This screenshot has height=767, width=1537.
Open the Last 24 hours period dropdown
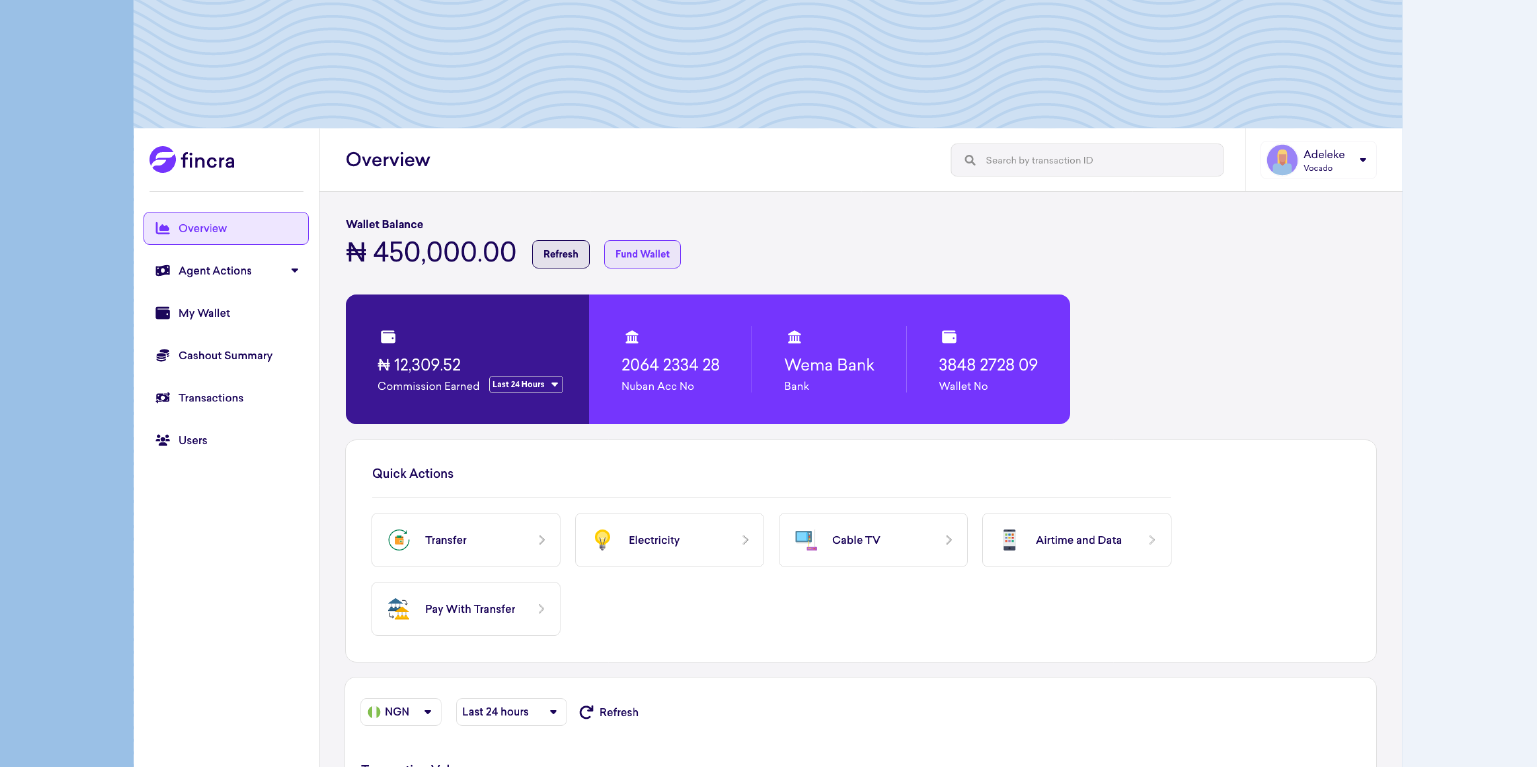tap(511, 712)
